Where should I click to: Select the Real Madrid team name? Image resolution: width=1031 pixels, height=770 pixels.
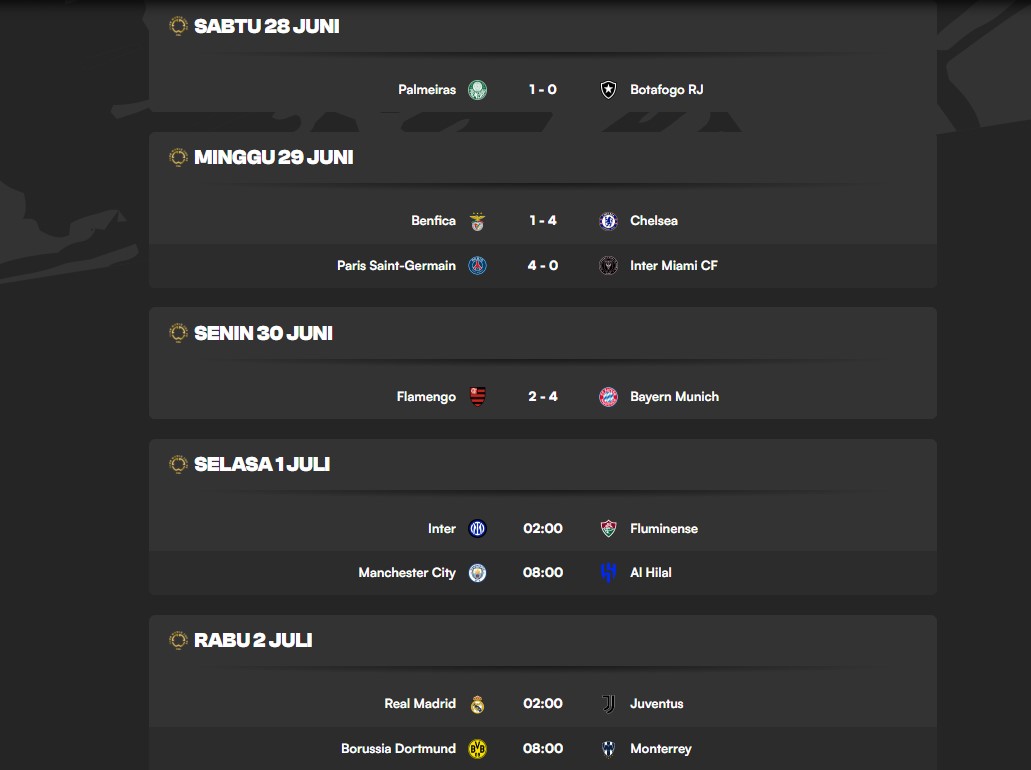coord(420,704)
